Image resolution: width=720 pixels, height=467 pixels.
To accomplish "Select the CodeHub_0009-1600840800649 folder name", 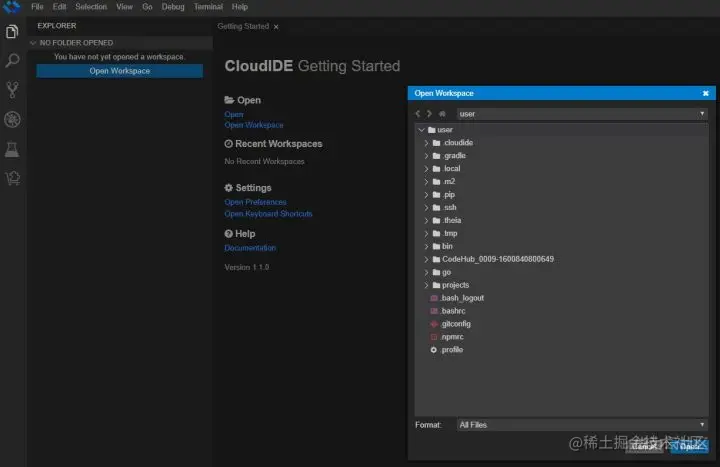I will pos(498,259).
